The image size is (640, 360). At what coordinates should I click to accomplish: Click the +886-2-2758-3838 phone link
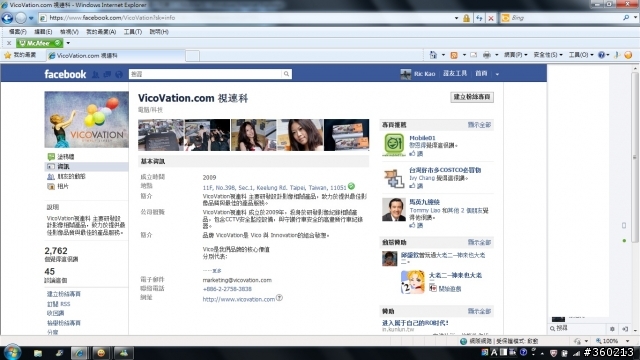[x=227, y=289]
